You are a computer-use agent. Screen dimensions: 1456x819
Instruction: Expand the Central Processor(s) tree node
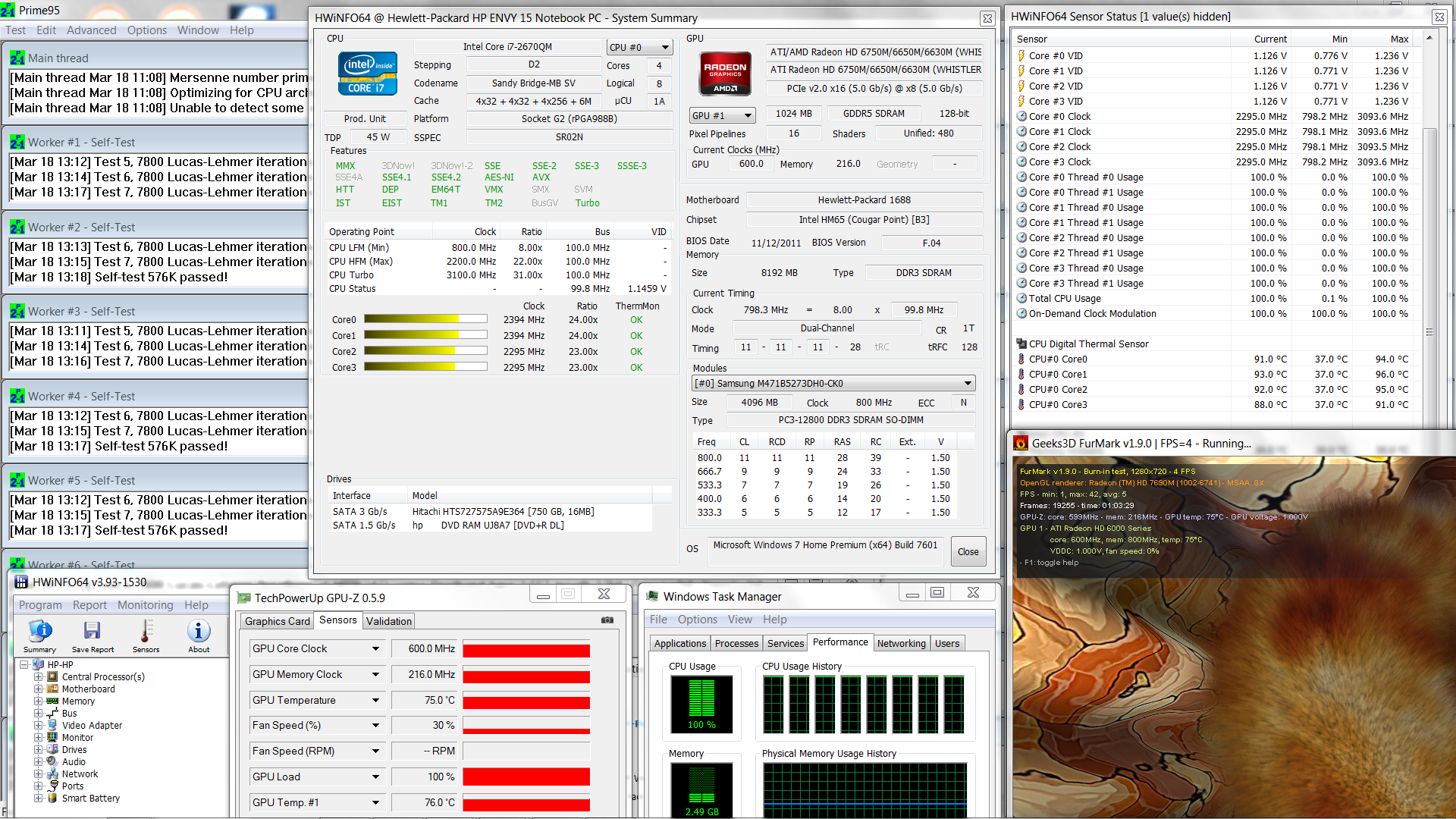(x=38, y=676)
